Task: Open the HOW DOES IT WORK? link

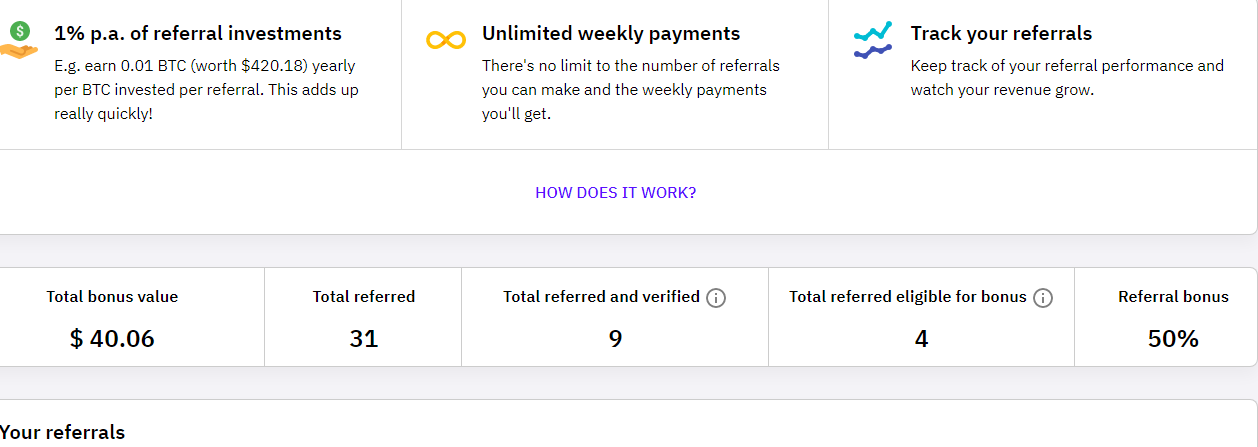Action: pyautogui.click(x=615, y=193)
